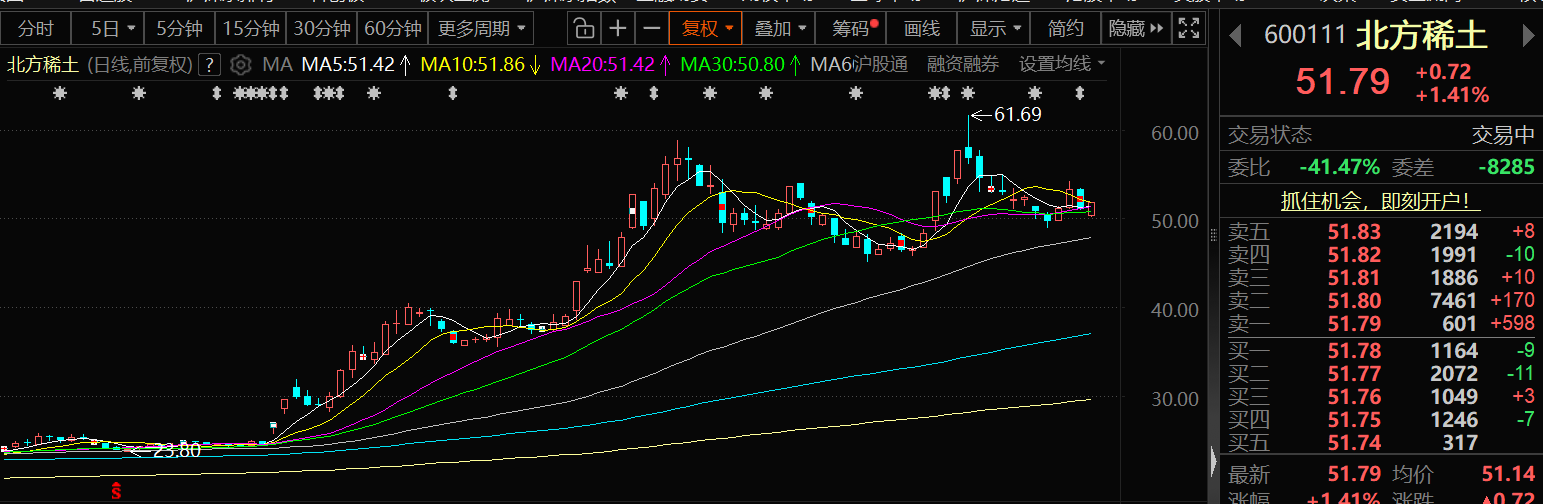Toggle the 简约 simplified view
The image size is (1543, 504).
(1065, 28)
